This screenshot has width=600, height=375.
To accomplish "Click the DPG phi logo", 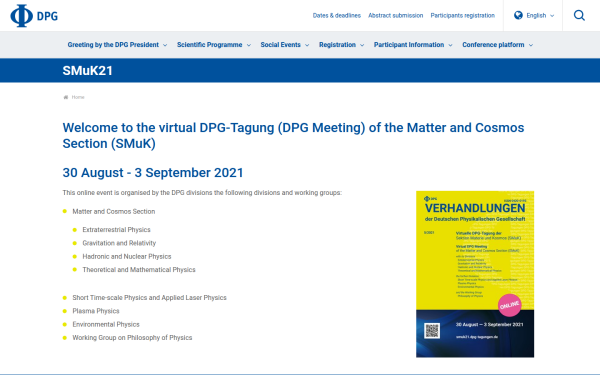I will (34, 16).
